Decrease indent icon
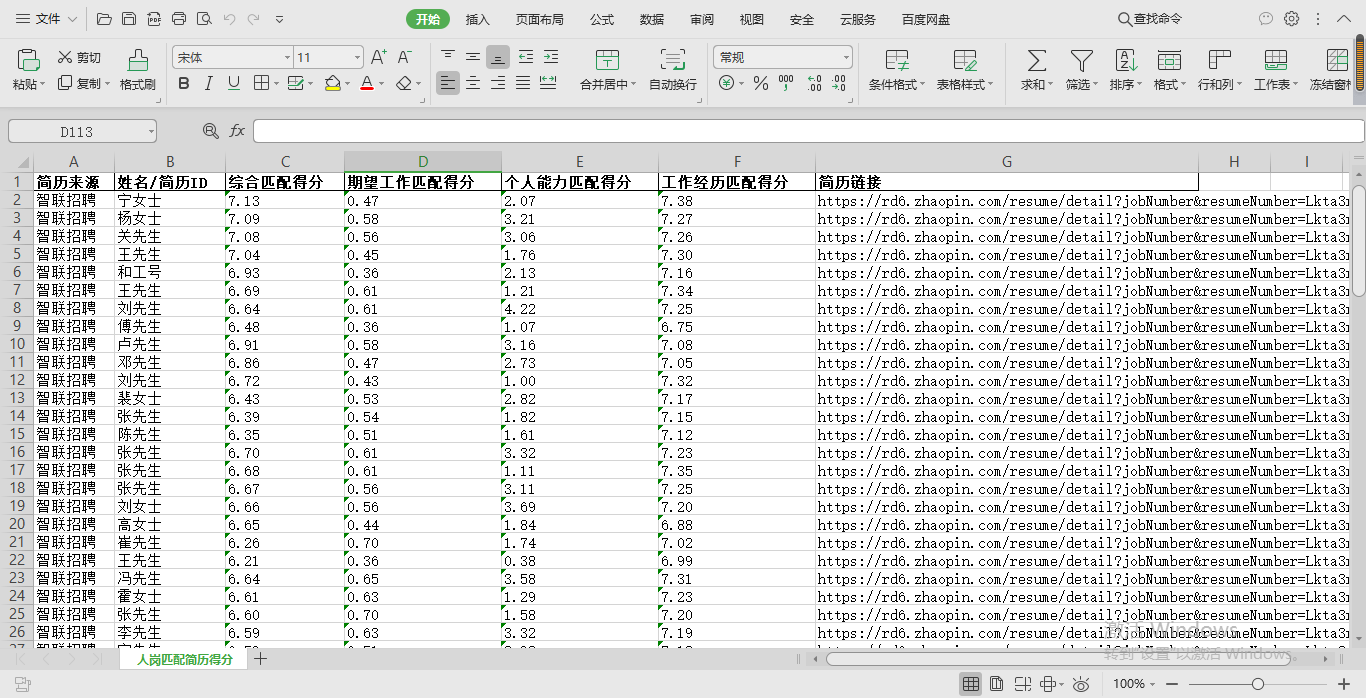 click(526, 57)
